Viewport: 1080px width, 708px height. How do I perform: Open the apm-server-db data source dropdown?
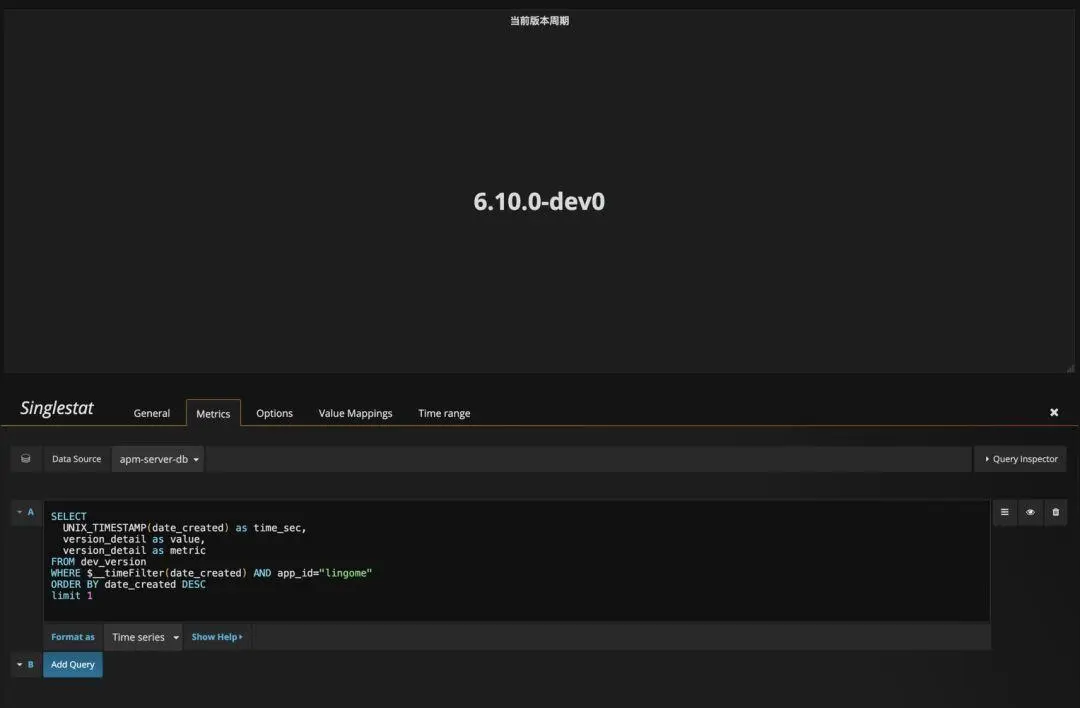pos(158,459)
